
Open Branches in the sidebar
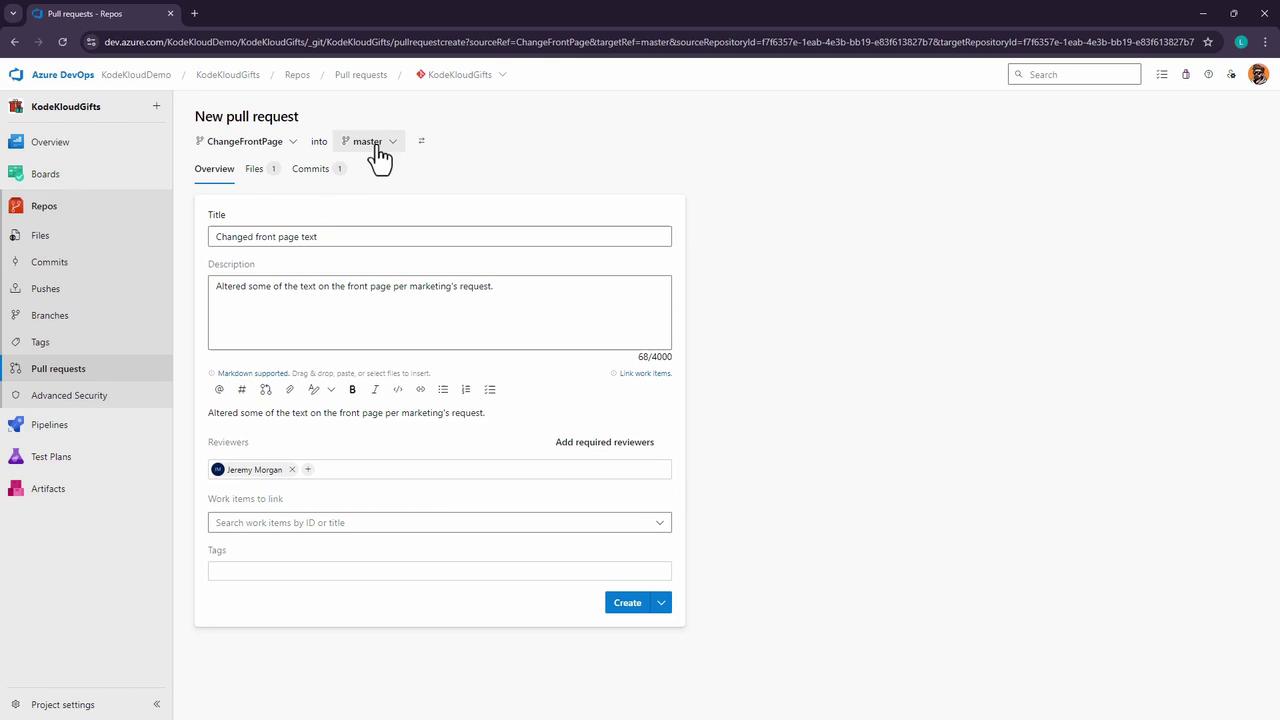[x=86, y=315]
